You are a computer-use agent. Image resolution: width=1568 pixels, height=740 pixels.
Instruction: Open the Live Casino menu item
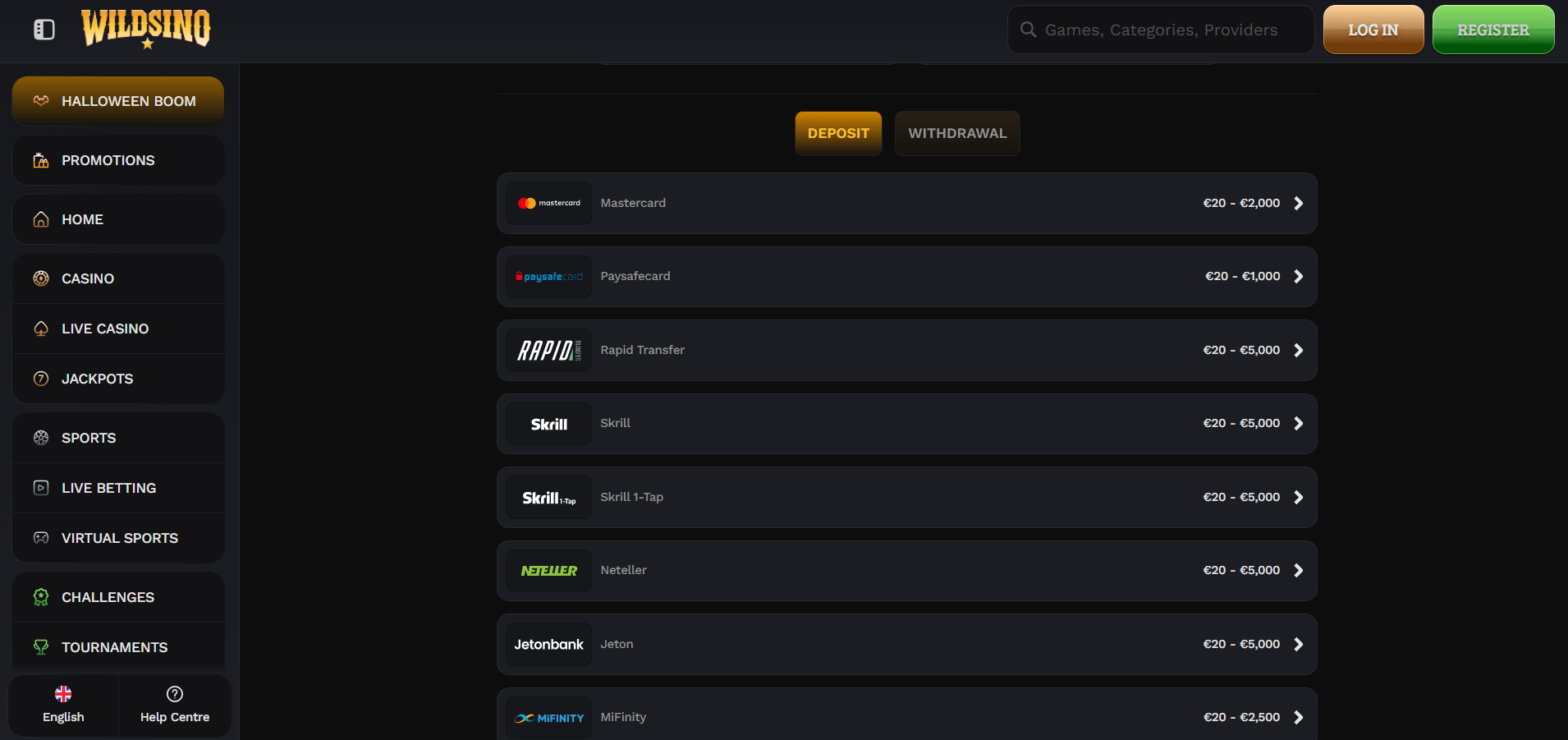(x=105, y=329)
